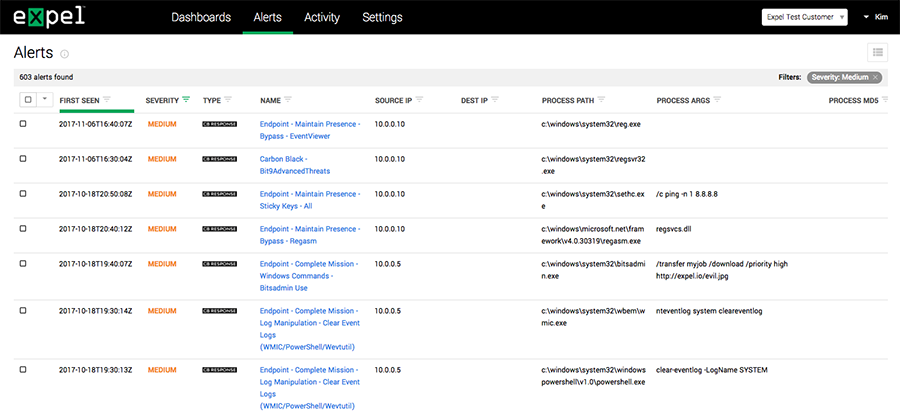The height and width of the screenshot is (416, 900).
Task: Open the First Seen column filter icon
Action: click(107, 99)
